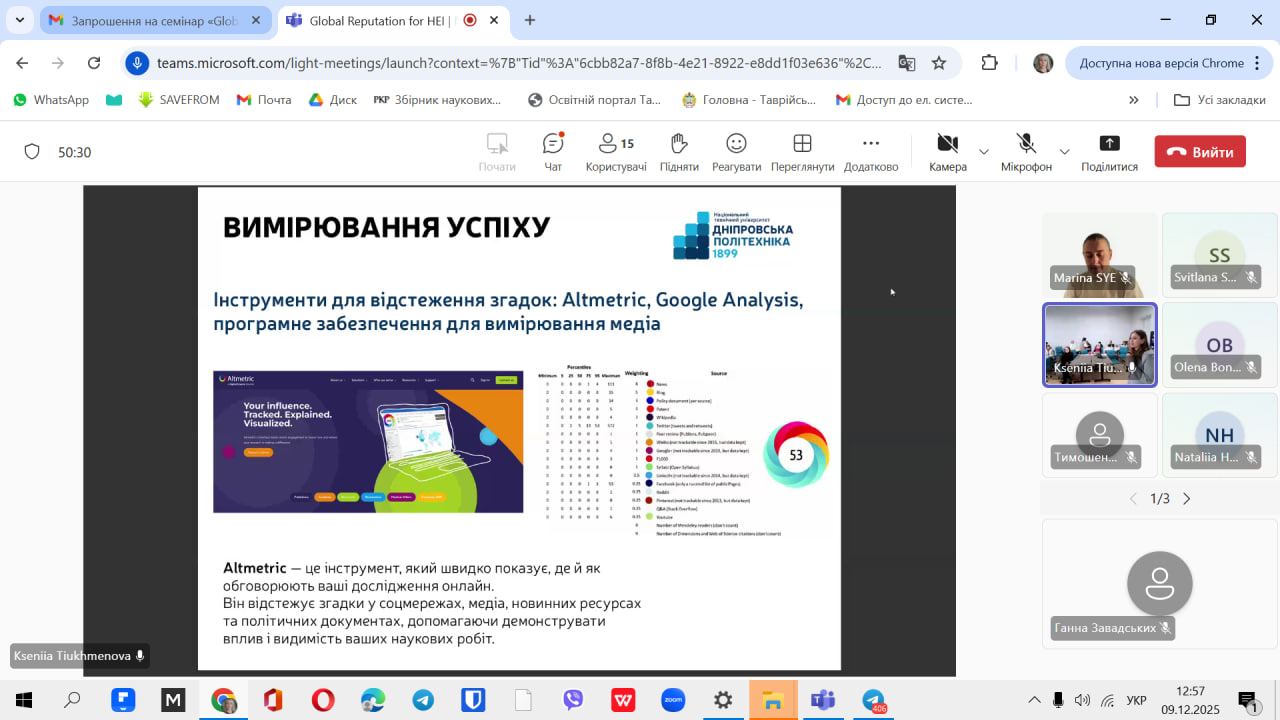Click the Доступна нова версія Chrome button

click(1161, 63)
